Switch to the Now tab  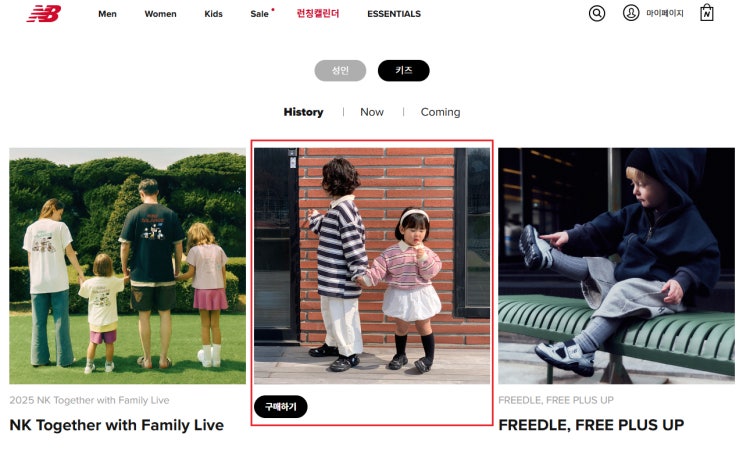coord(372,112)
